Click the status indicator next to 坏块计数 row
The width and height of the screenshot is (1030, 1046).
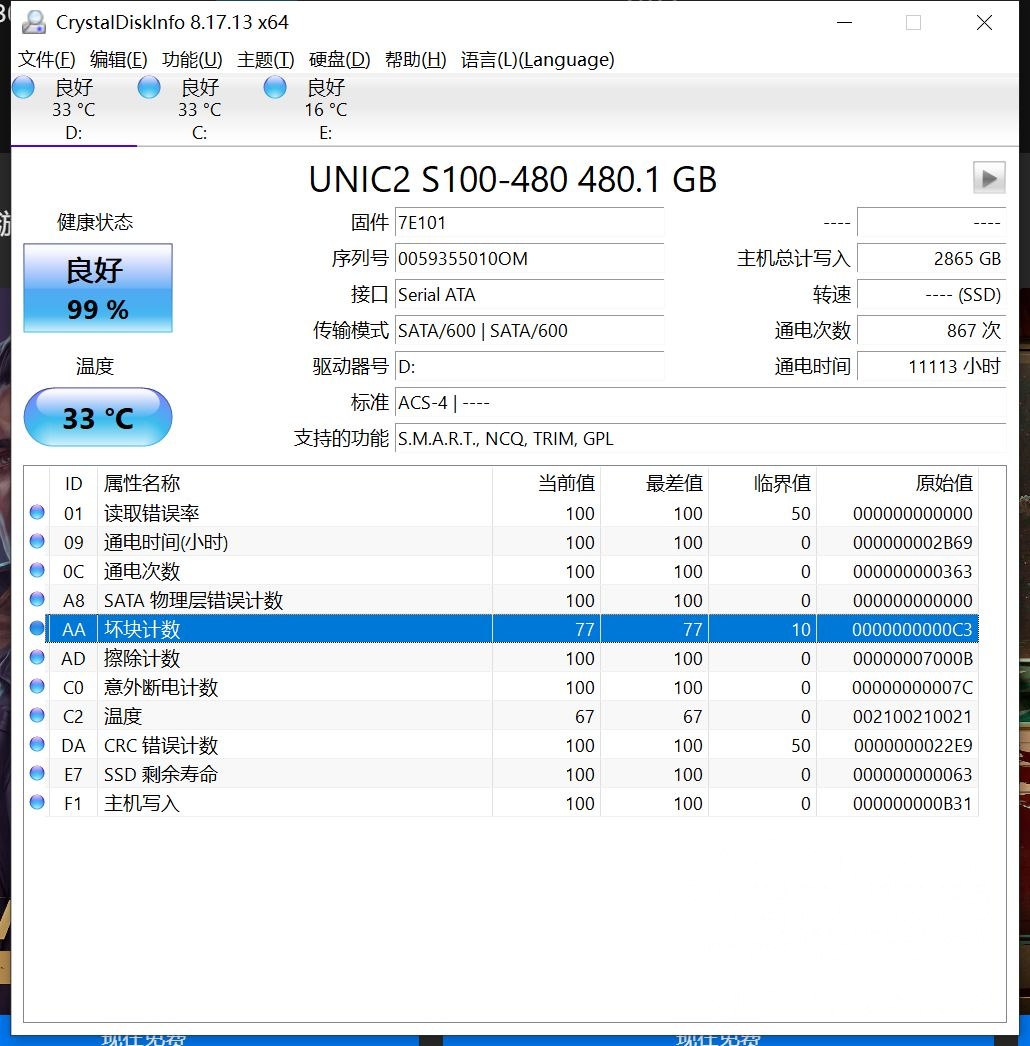coord(37,629)
